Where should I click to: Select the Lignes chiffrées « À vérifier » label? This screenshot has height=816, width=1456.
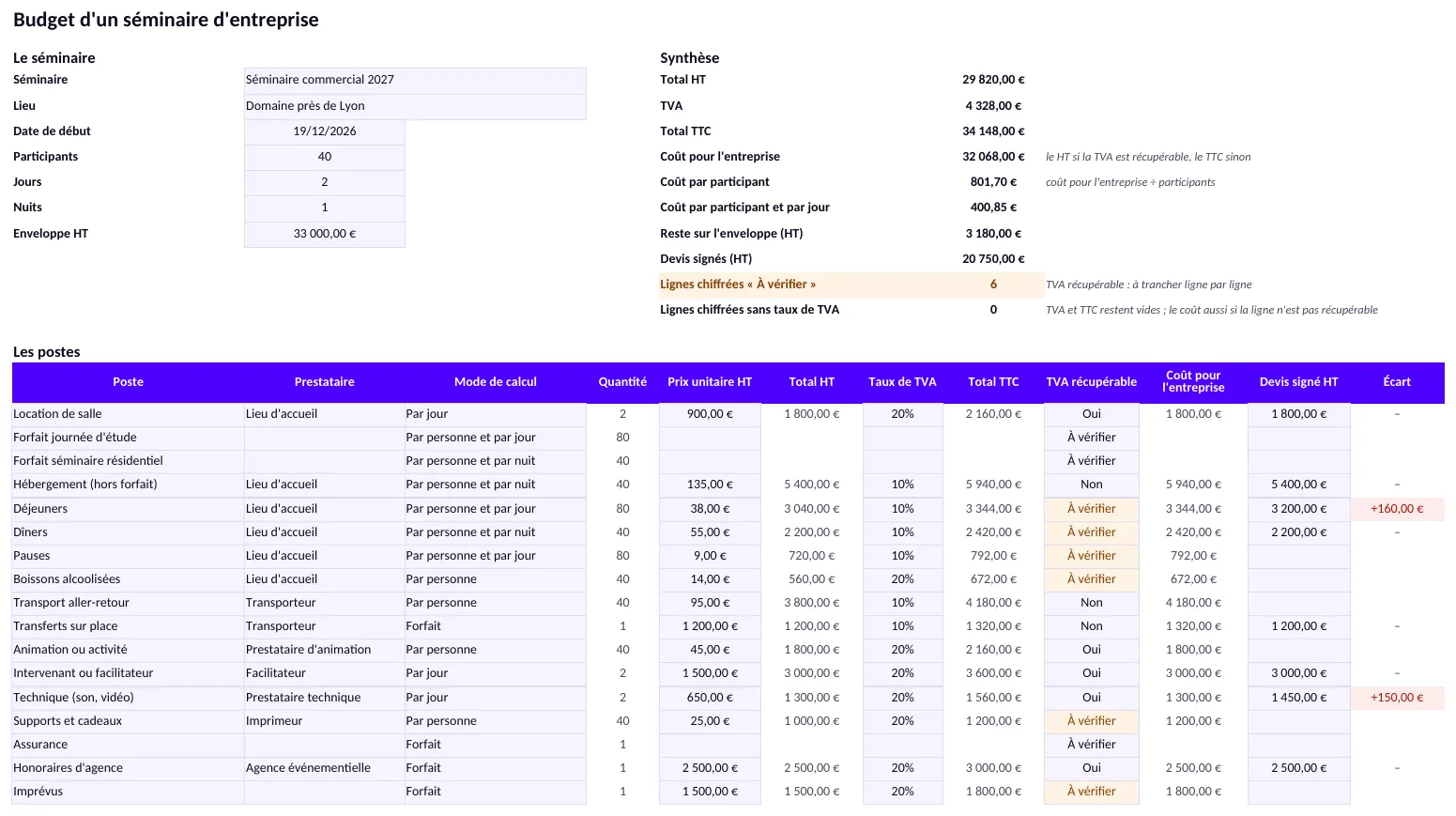point(738,285)
